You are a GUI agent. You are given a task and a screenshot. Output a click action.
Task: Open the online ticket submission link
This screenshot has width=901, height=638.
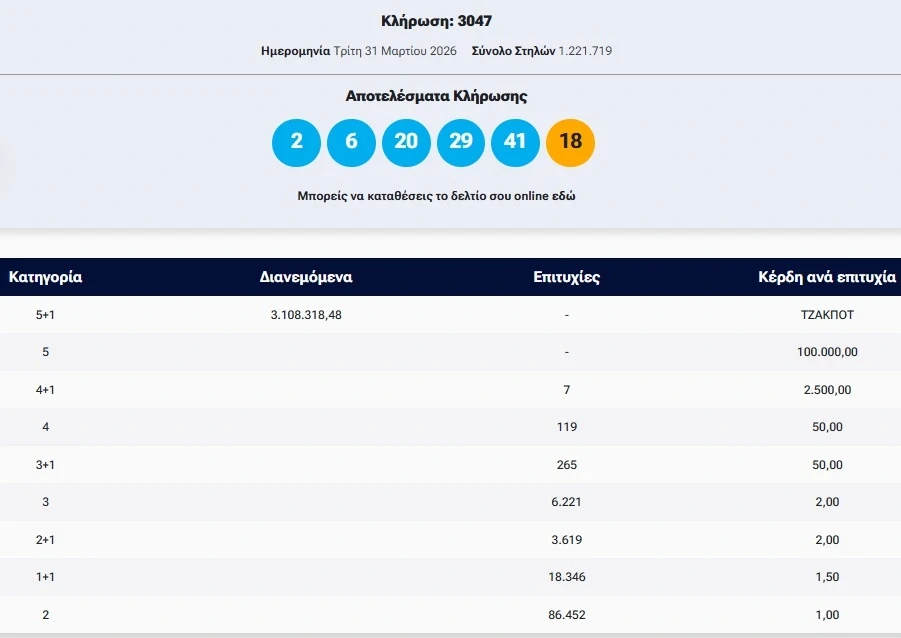click(436, 196)
